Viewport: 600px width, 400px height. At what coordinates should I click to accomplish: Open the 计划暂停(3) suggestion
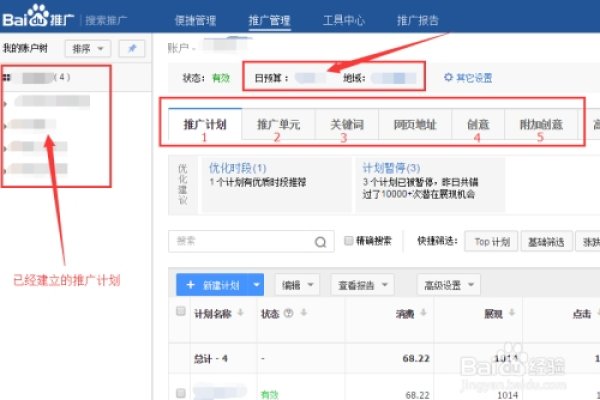[x=391, y=168]
